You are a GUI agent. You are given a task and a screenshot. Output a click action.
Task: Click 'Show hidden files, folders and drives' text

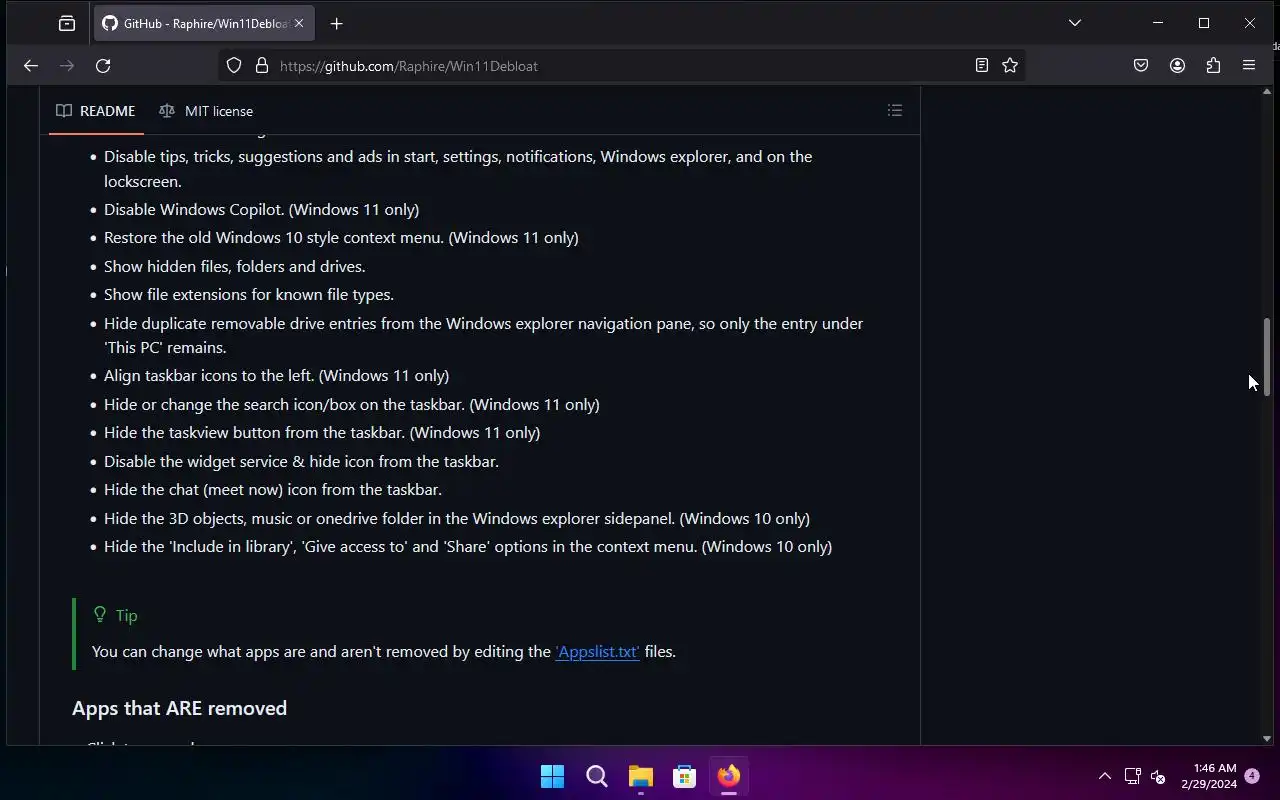click(234, 267)
